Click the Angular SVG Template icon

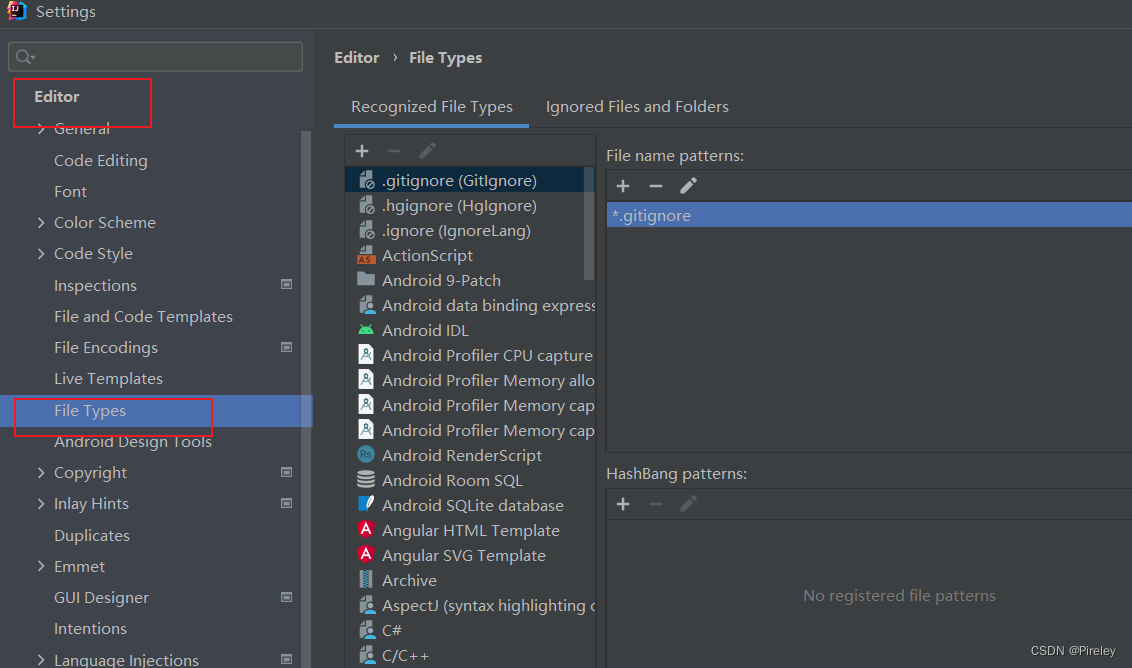click(366, 555)
